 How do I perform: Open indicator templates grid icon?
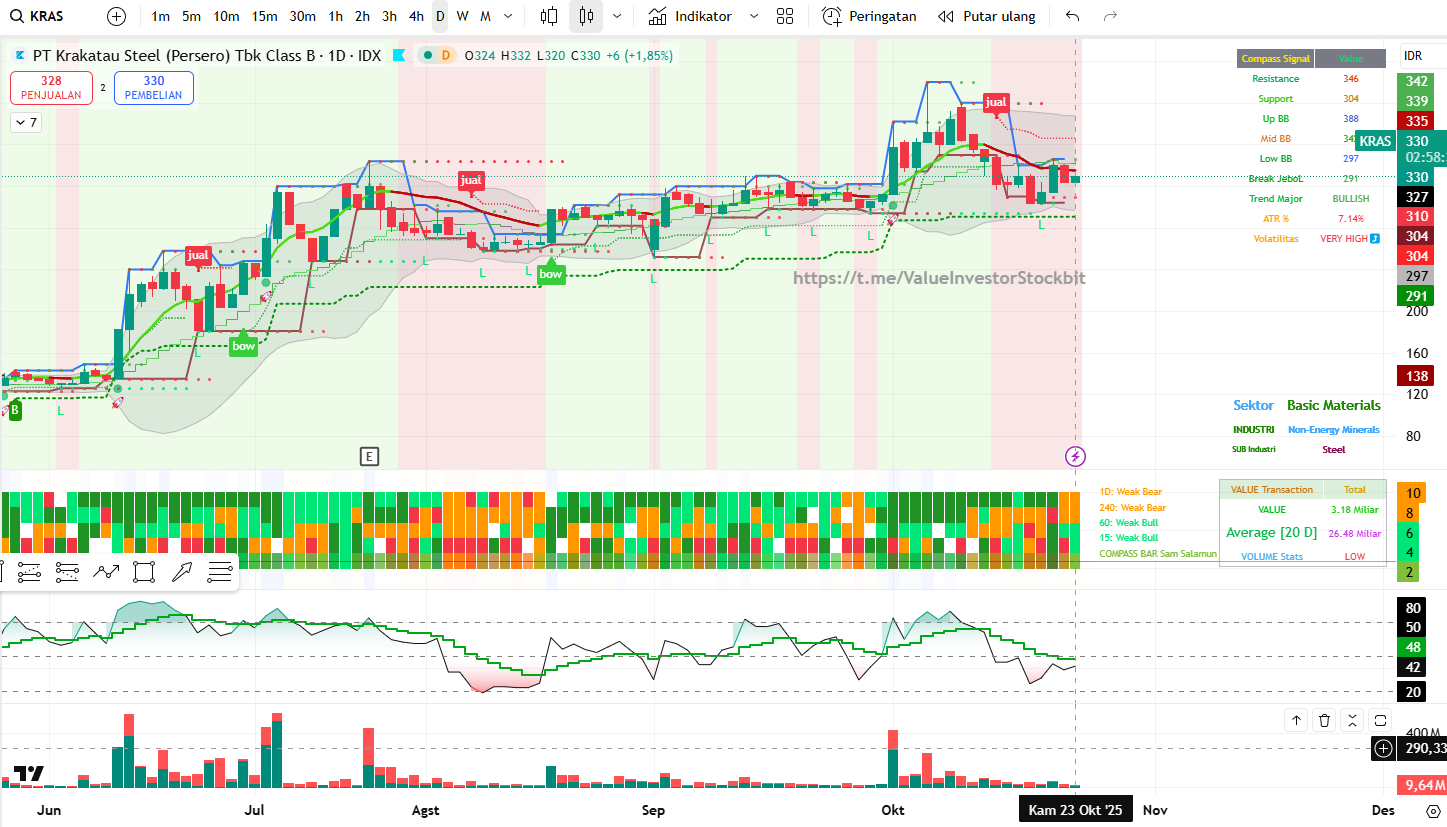[x=785, y=16]
